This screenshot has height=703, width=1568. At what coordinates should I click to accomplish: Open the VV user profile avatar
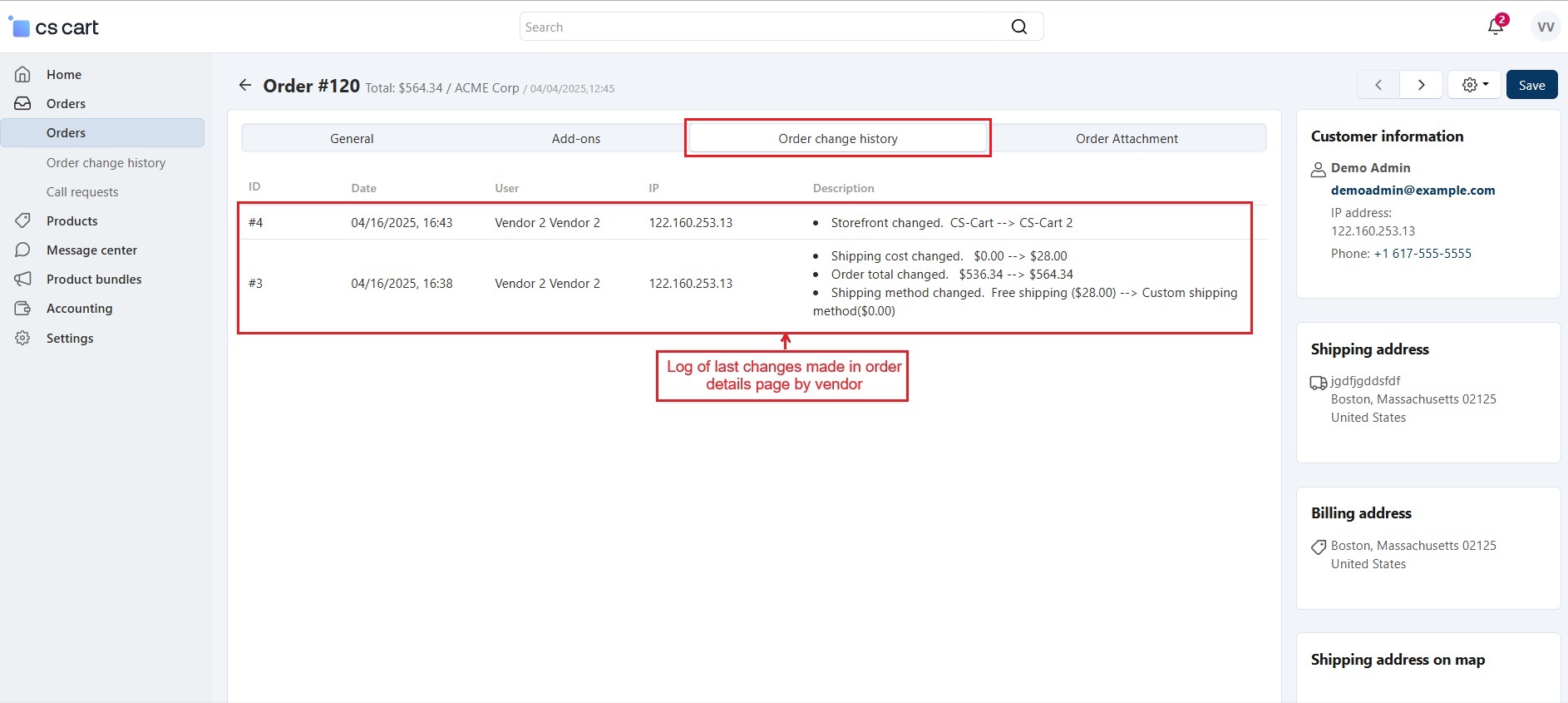pyautogui.click(x=1545, y=27)
